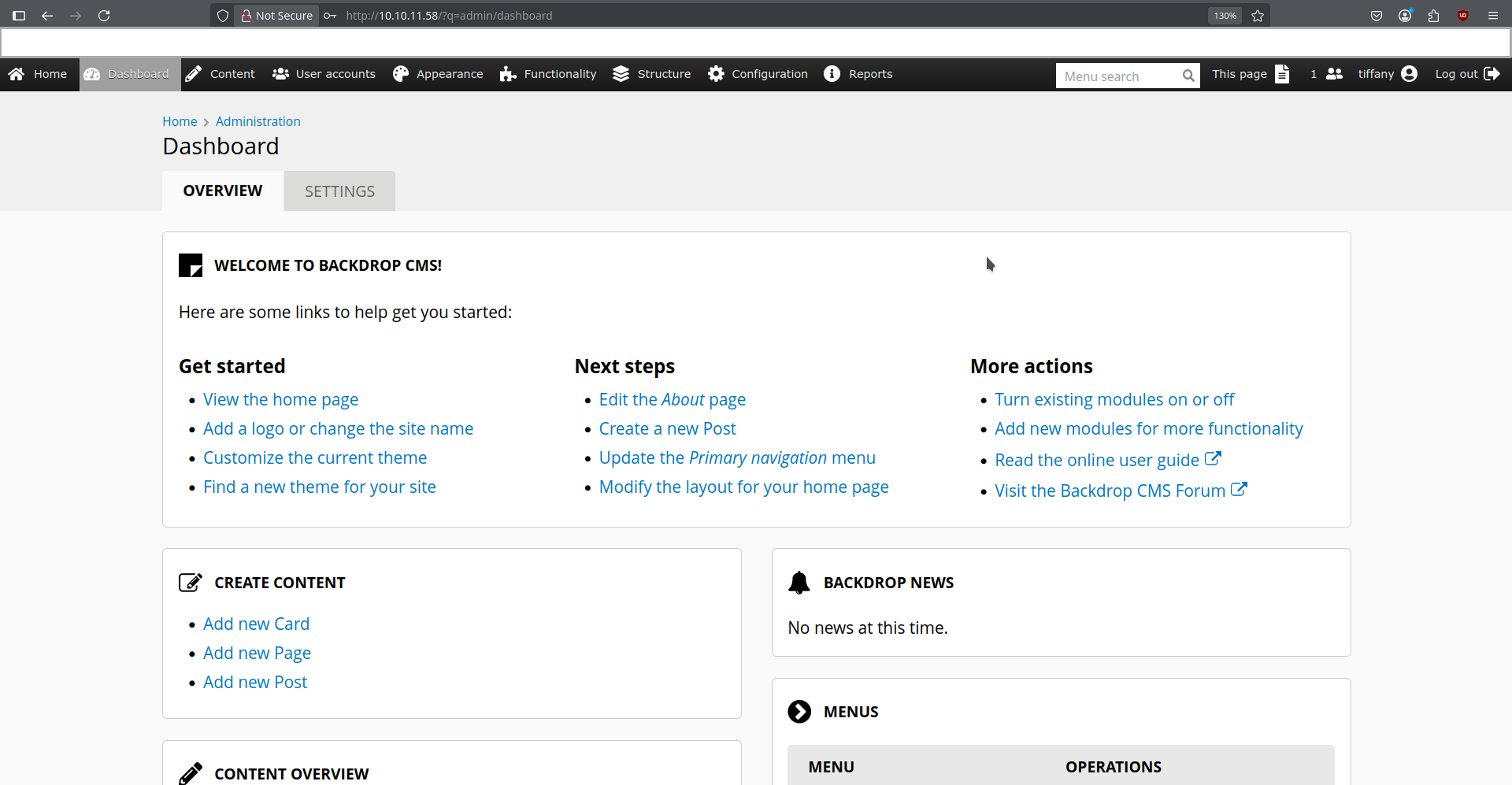
Task: Click the This page document icon
Action: (x=1283, y=74)
